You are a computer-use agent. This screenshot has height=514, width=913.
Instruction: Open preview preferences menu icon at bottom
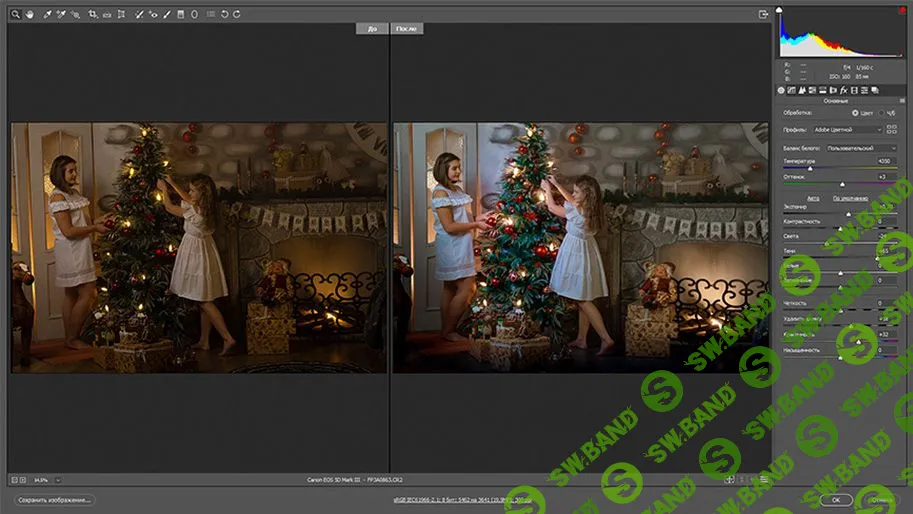763,480
